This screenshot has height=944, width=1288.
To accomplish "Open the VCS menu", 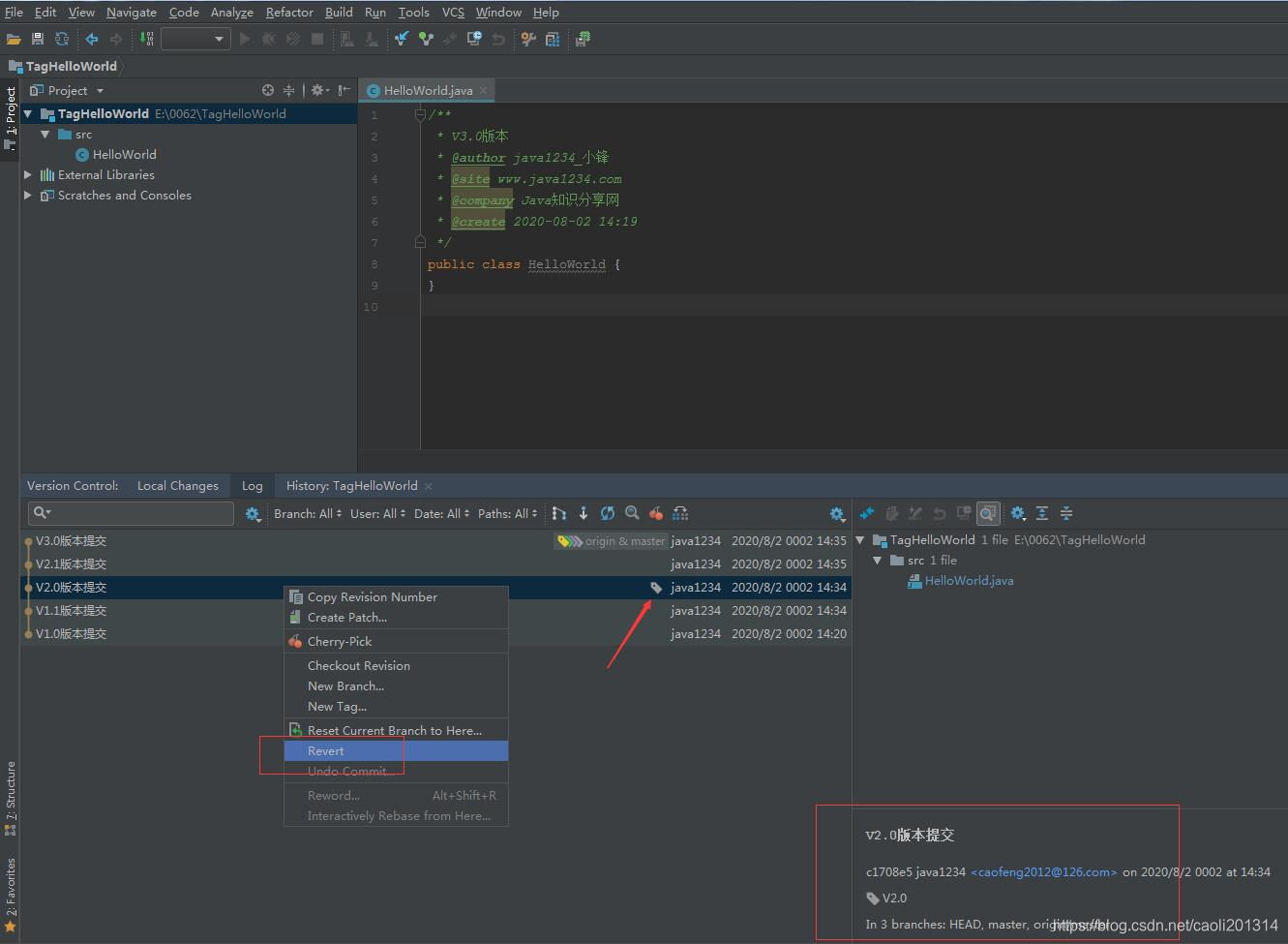I will pos(453,12).
